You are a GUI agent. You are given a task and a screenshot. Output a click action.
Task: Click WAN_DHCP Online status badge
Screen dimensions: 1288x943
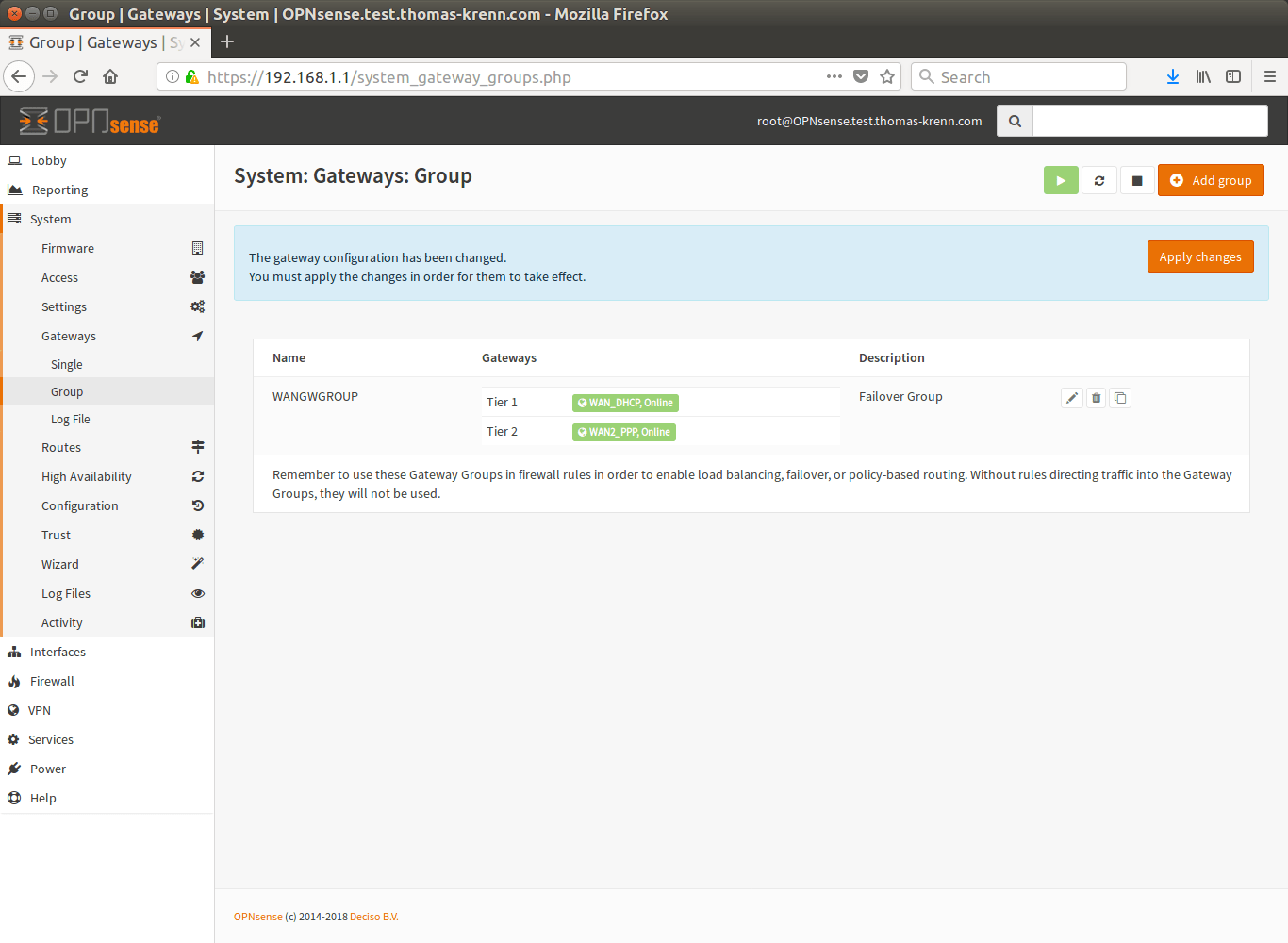click(625, 403)
